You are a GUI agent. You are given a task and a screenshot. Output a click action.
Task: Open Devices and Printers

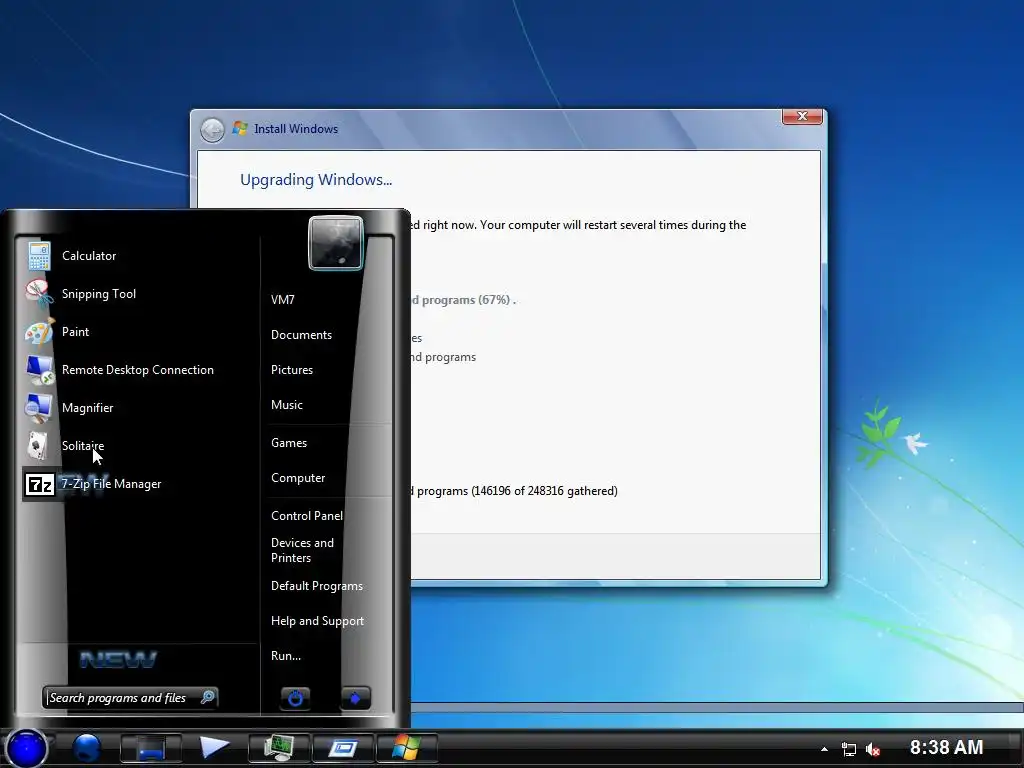click(302, 550)
